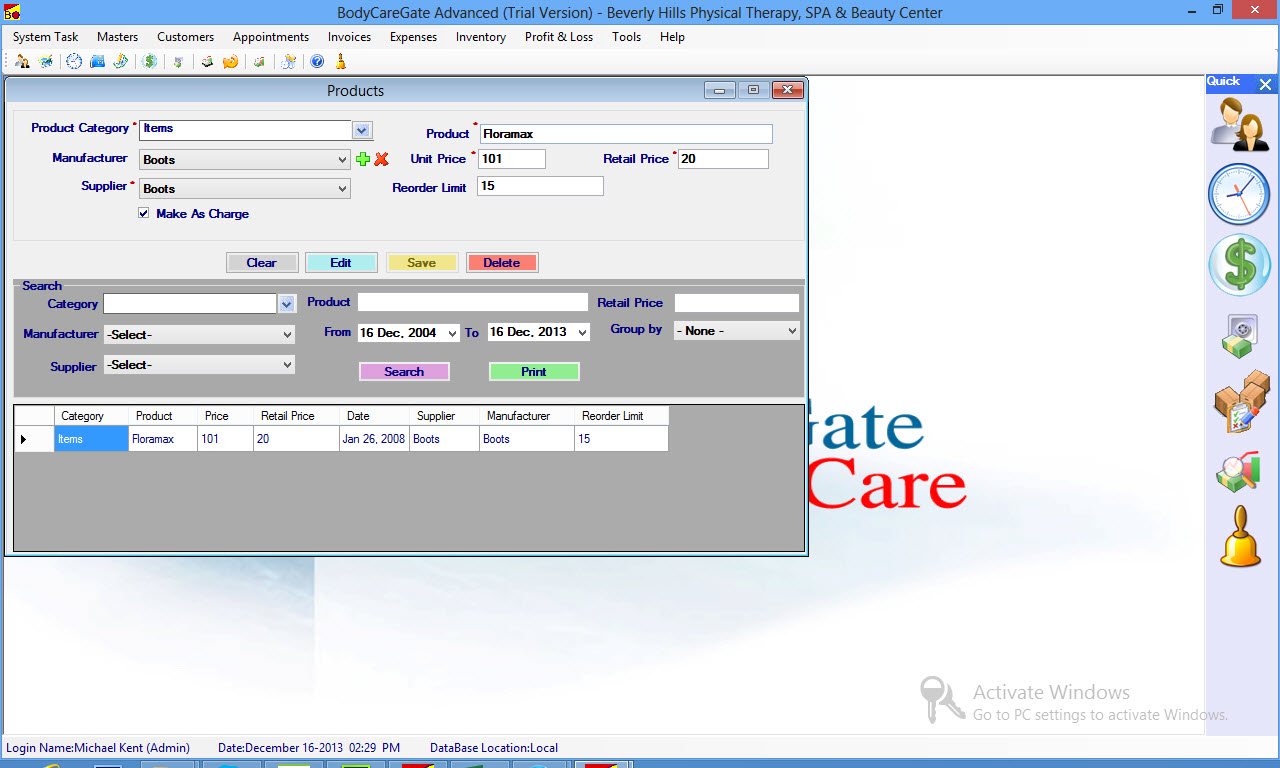
Task: Click the green Print button
Action: (534, 372)
